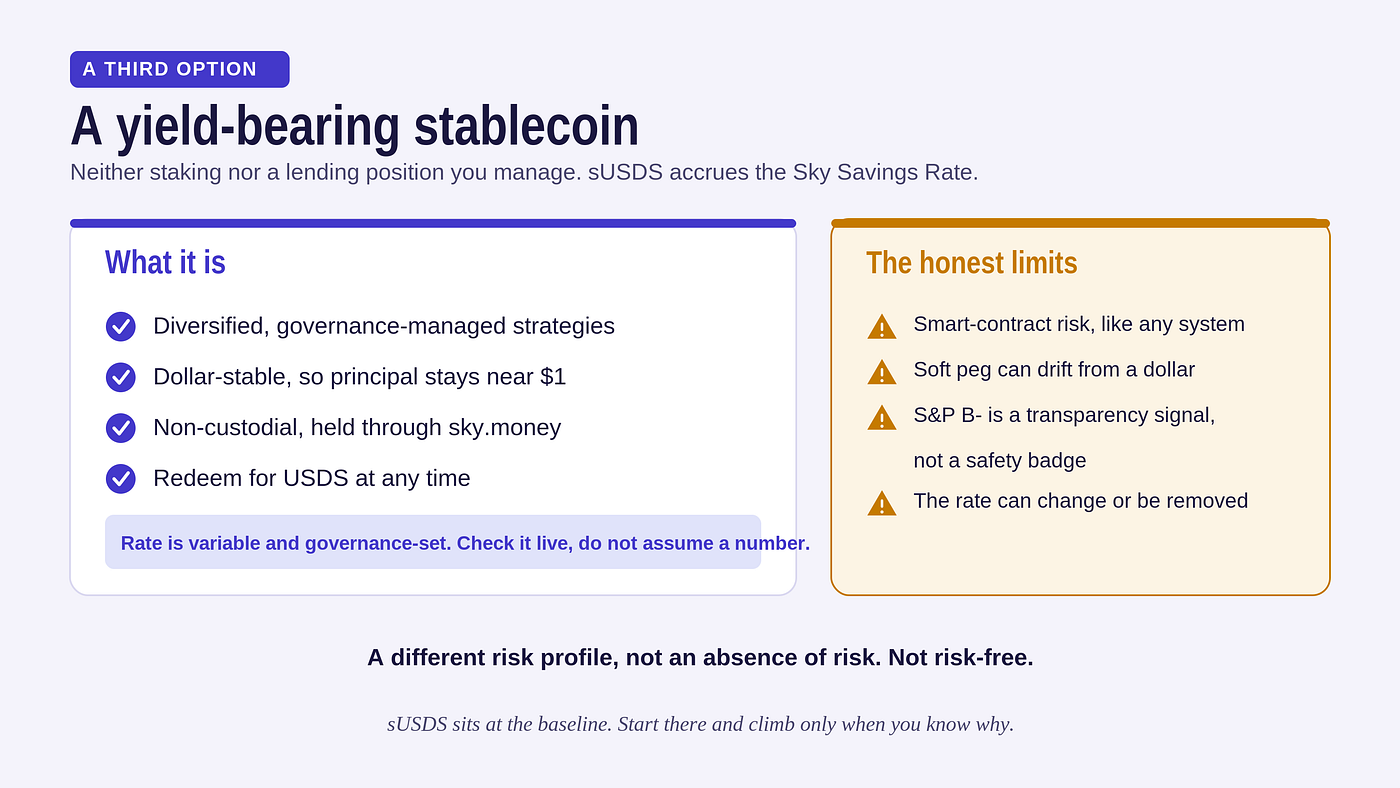This screenshot has width=1400, height=788.
Task: Click the sUSDS Sky Savings Rate subtitle
Action: coord(524,172)
